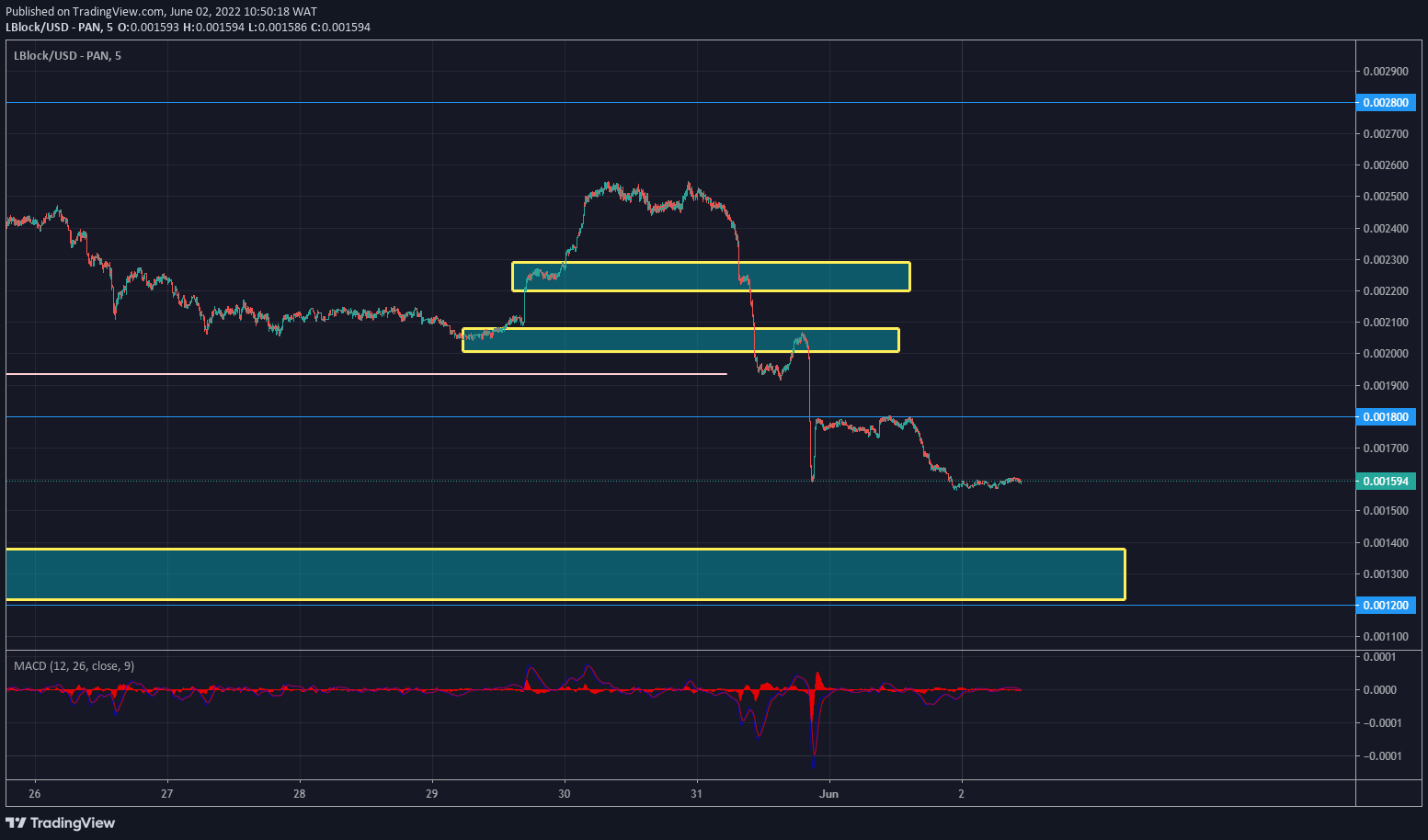Click the 0.001800 price label
This screenshot has width=1428, height=840.
pos(1385,417)
